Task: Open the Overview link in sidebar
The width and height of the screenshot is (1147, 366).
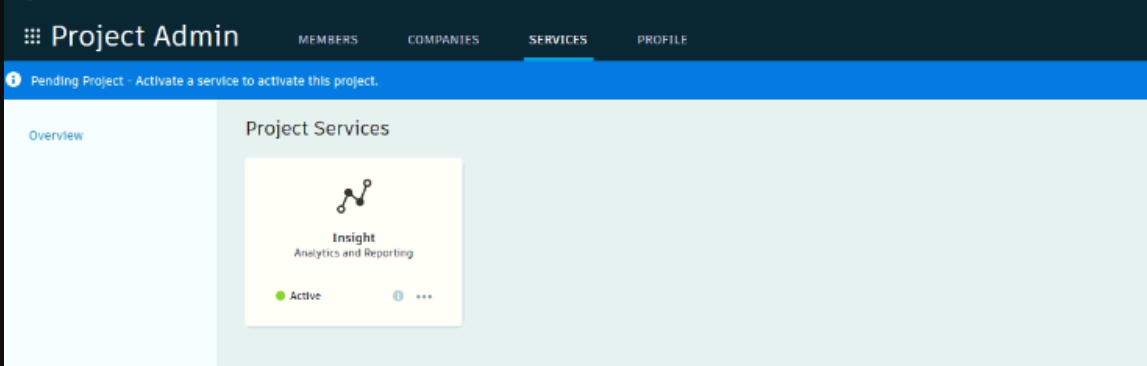Action: tap(56, 135)
